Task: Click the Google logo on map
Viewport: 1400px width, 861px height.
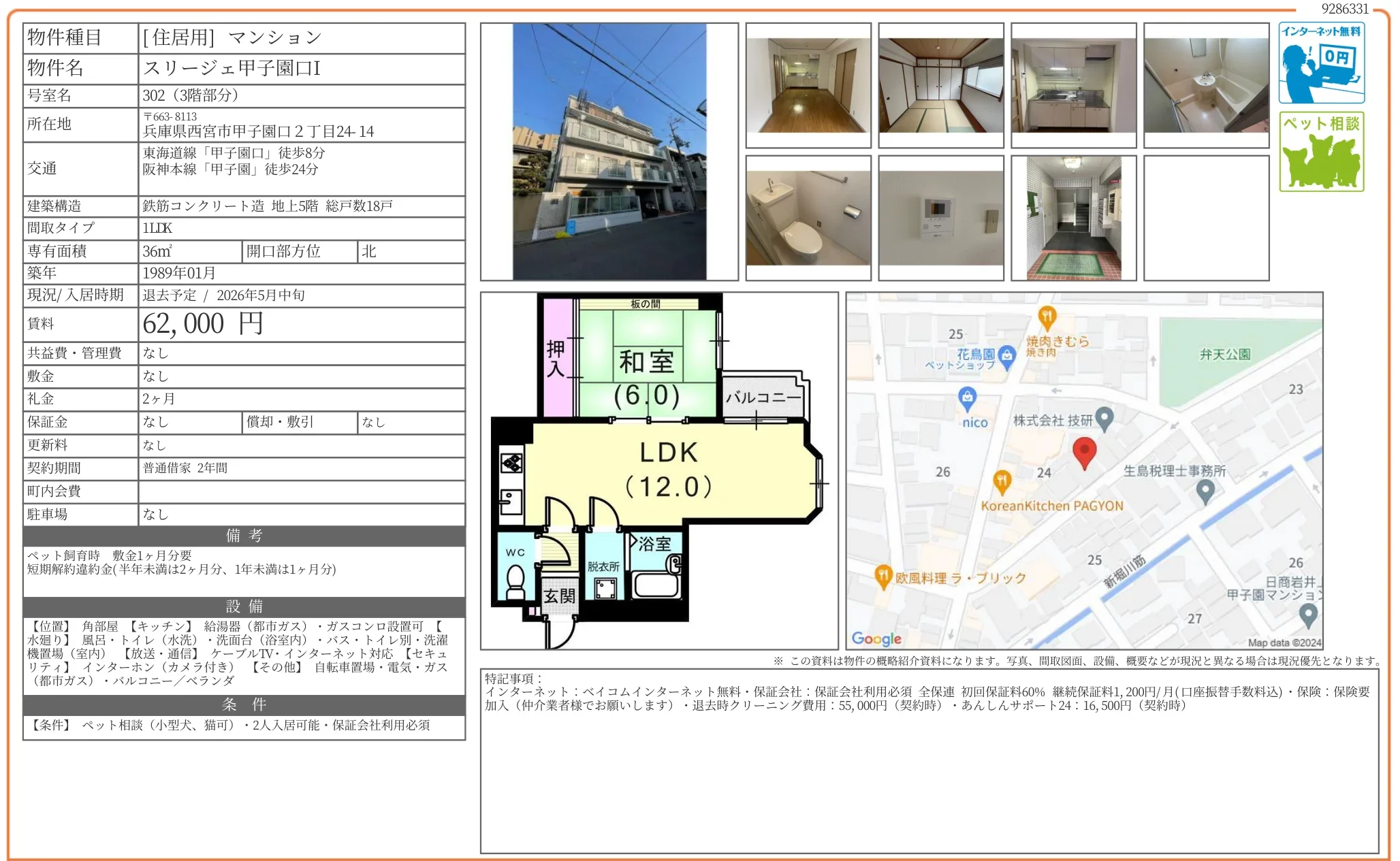Action: [876, 638]
